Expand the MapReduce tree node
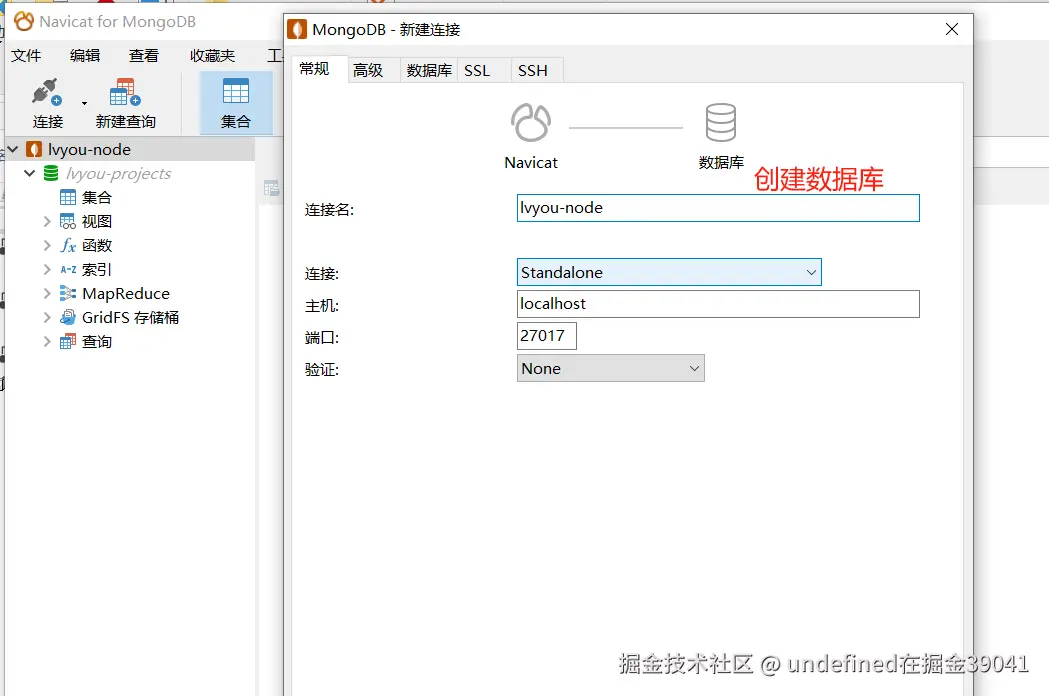 [47, 294]
